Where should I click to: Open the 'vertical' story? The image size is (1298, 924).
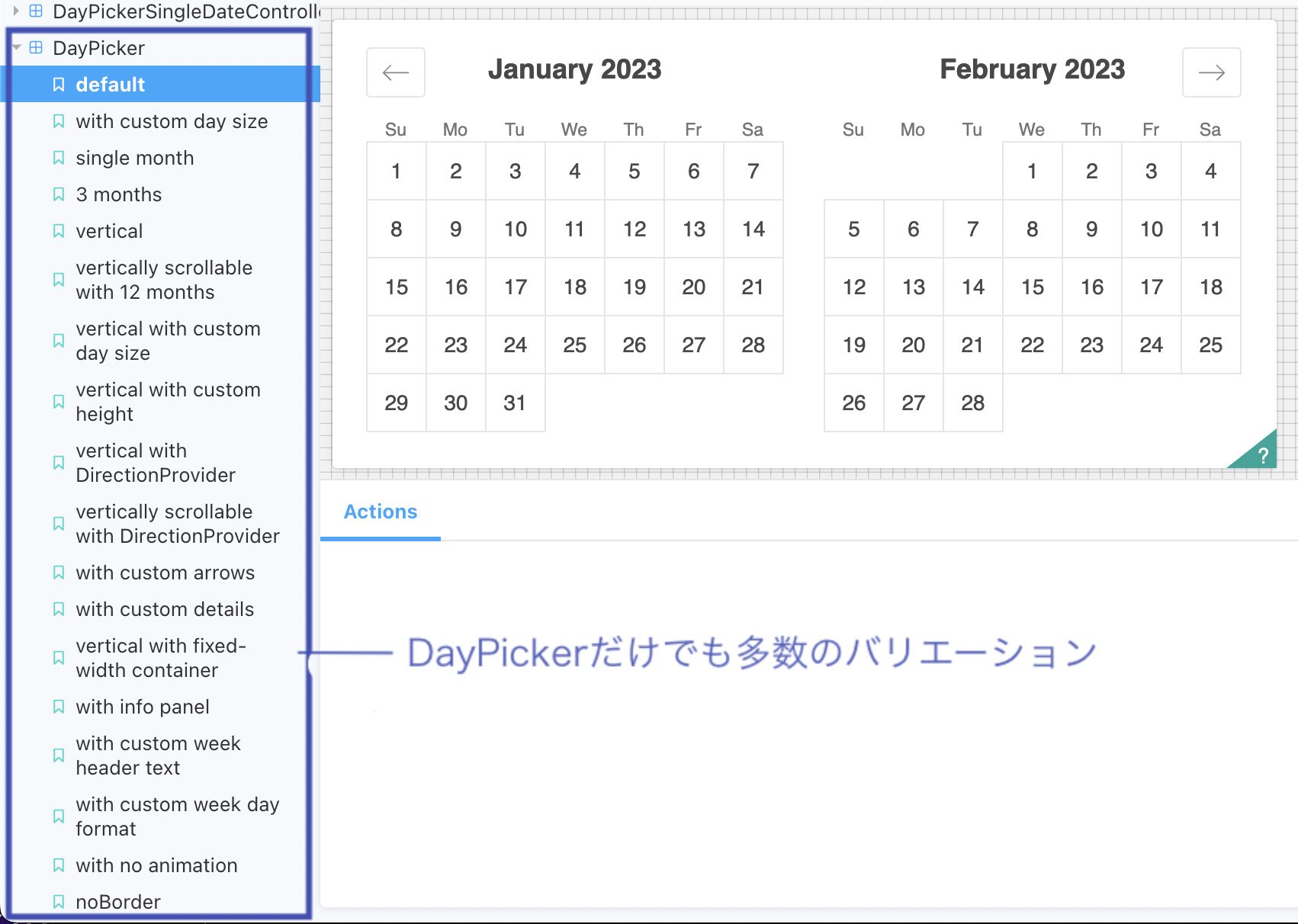[109, 231]
